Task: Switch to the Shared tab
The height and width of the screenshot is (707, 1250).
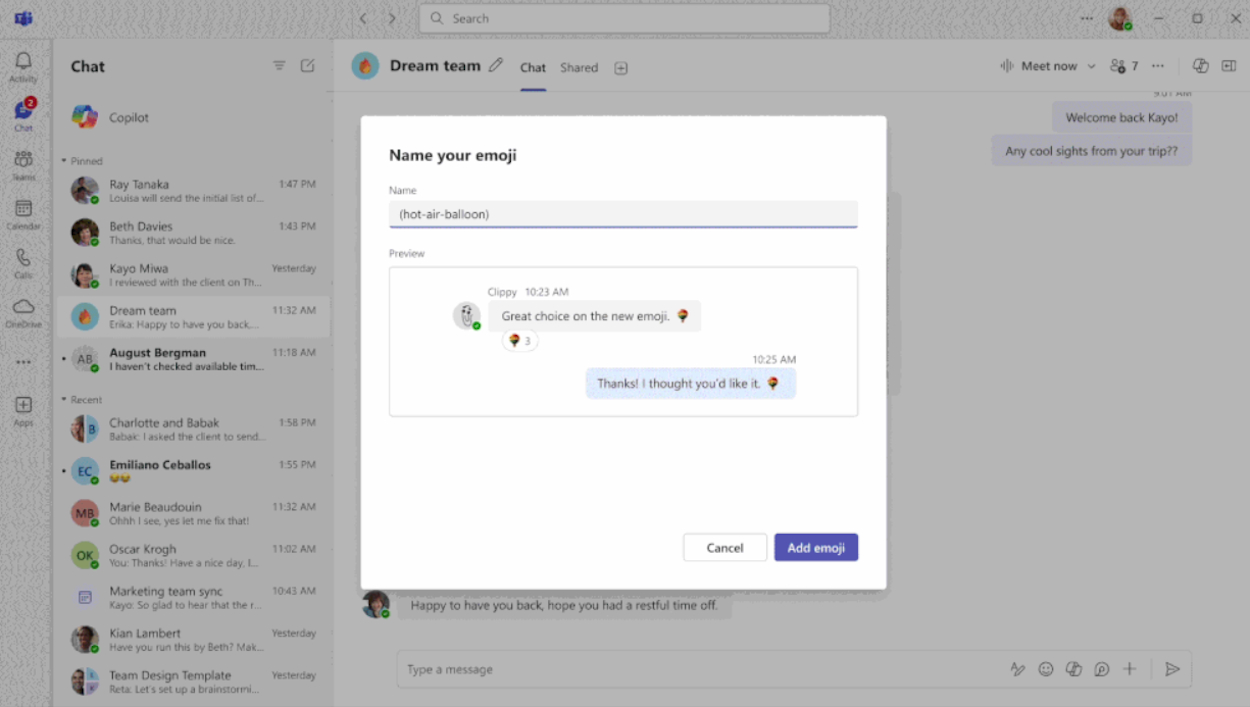Action: pyautogui.click(x=579, y=67)
